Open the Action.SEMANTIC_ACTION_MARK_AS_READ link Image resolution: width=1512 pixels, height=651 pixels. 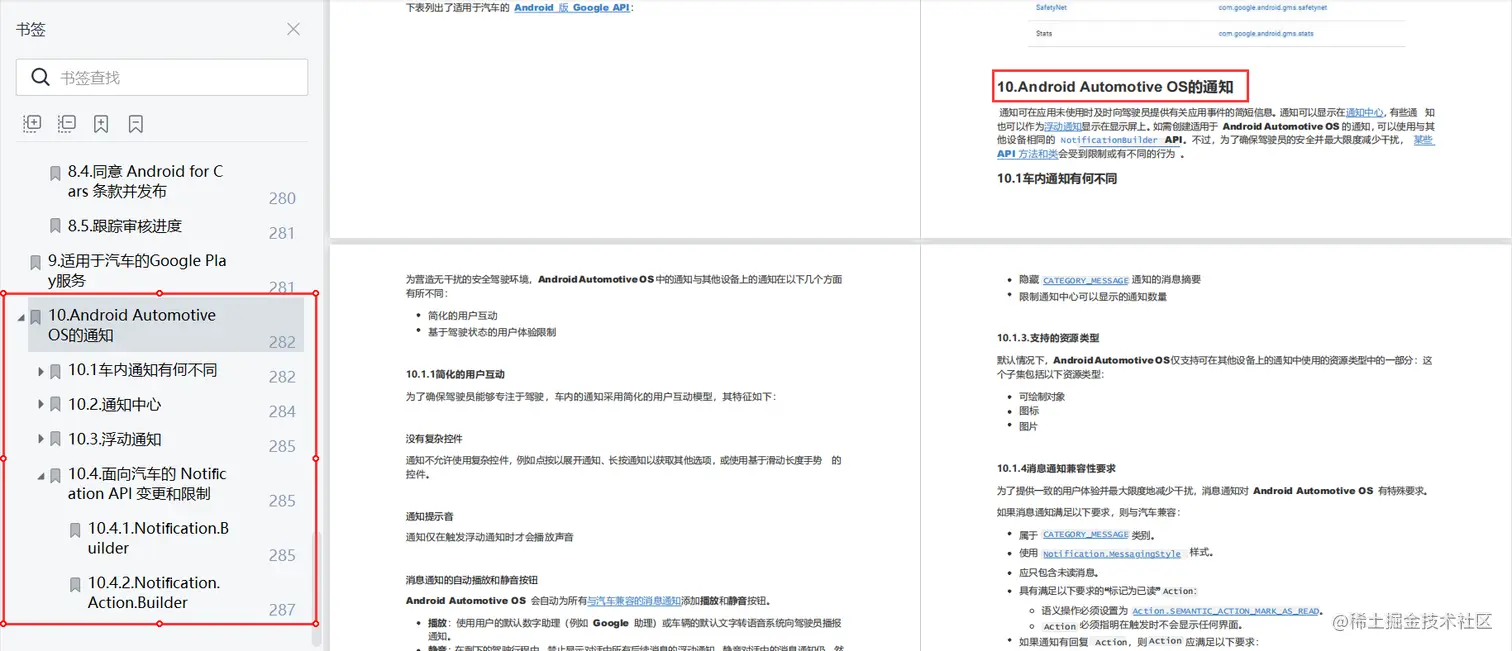pyautogui.click(x=1225, y=611)
